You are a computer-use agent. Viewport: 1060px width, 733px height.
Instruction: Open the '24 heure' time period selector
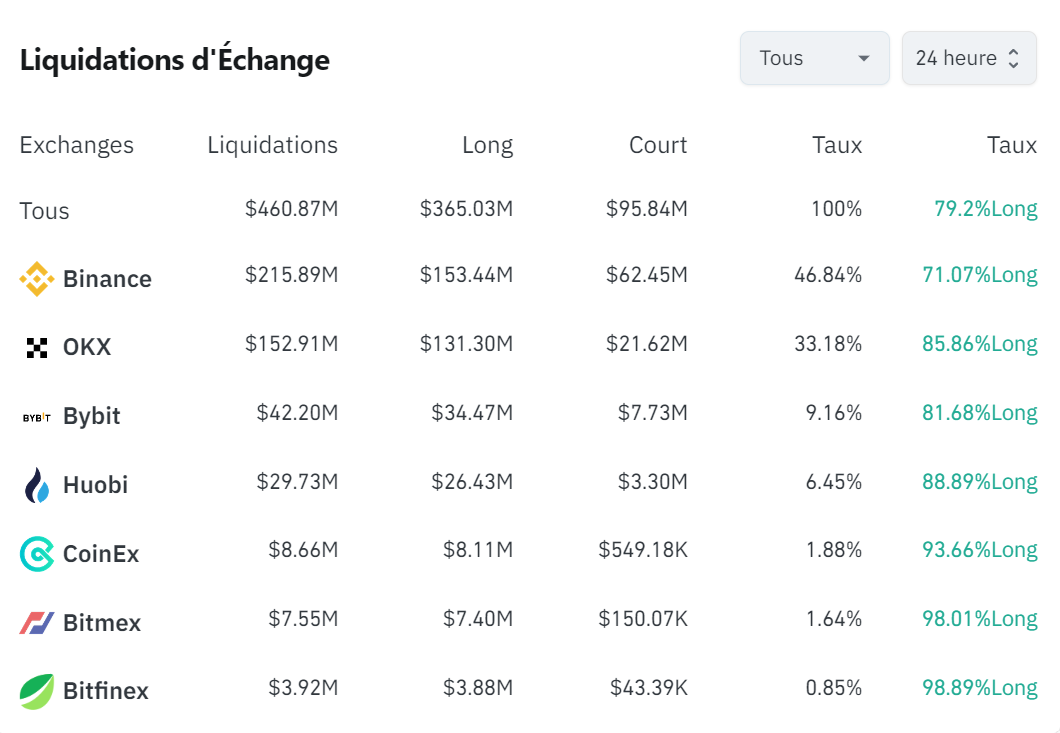[968, 58]
